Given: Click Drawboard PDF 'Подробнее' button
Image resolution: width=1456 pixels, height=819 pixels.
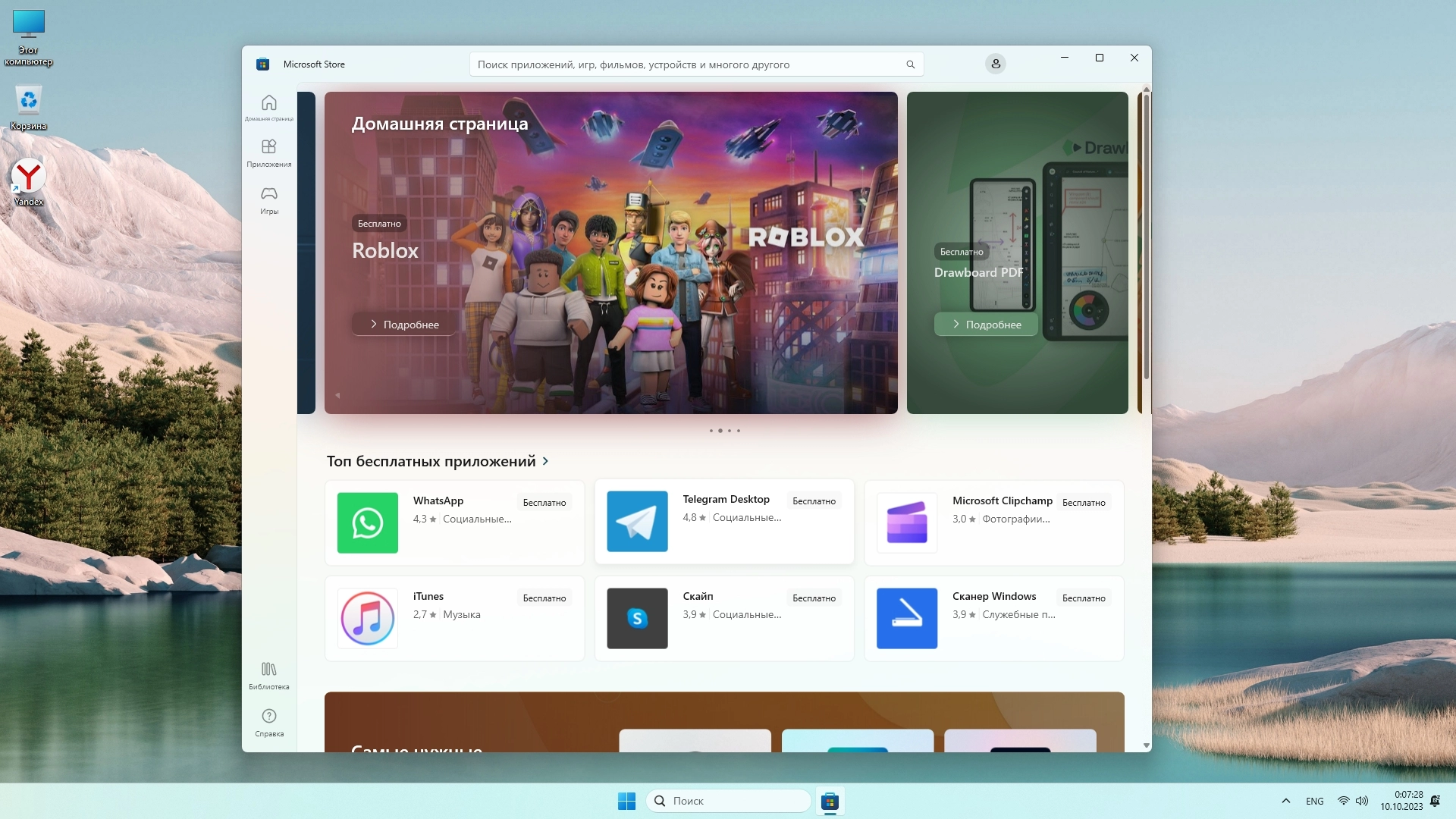Looking at the screenshot, I should coord(986,325).
